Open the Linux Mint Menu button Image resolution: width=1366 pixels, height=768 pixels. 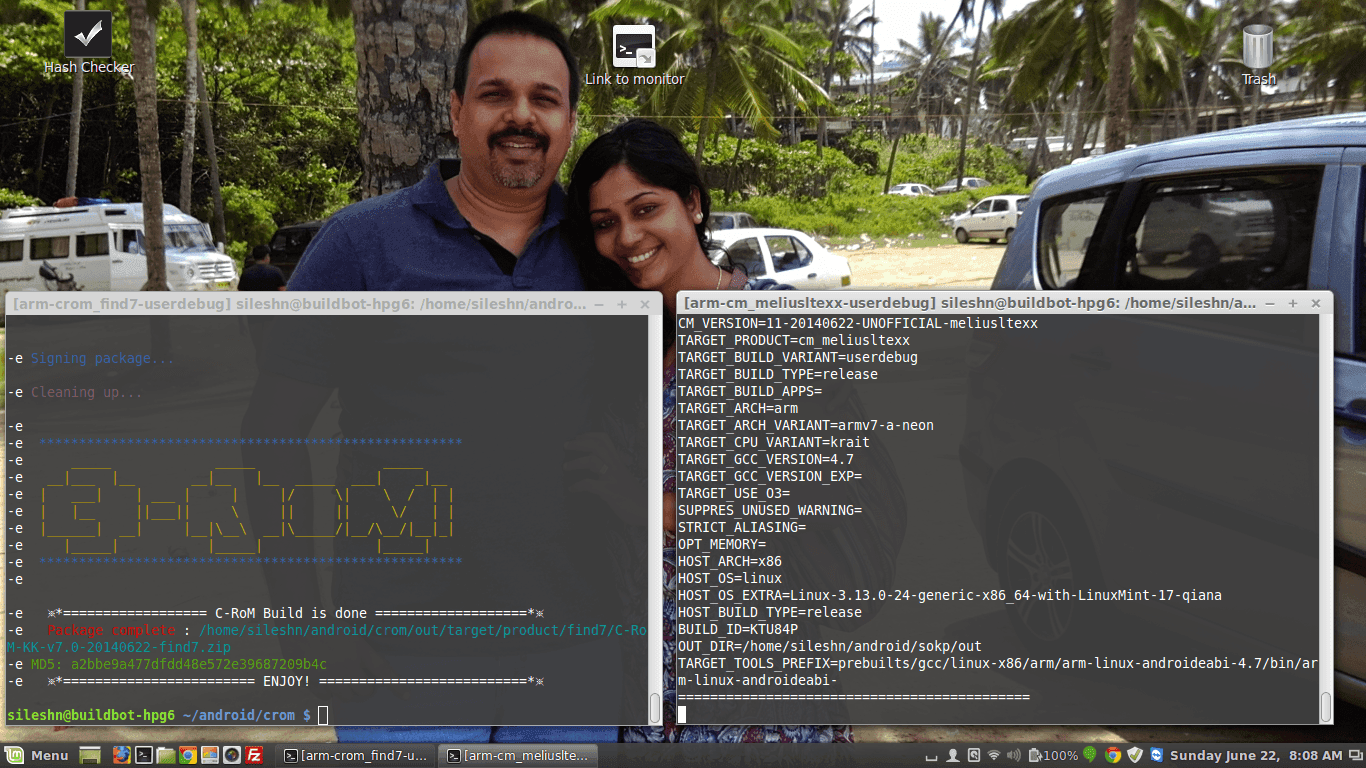(x=36, y=755)
